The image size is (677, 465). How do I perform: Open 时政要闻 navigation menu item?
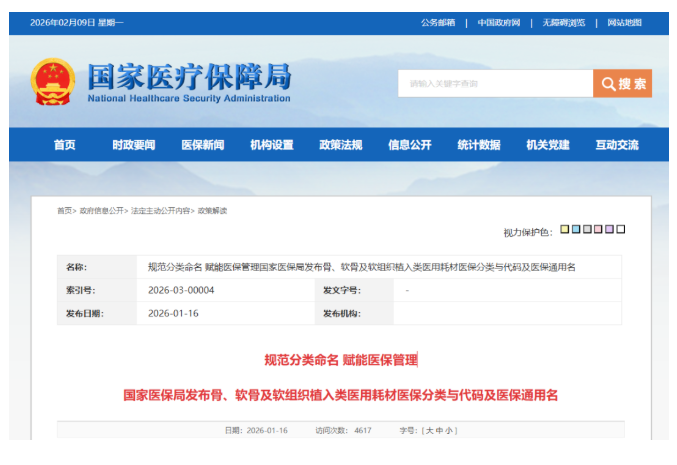(x=134, y=145)
